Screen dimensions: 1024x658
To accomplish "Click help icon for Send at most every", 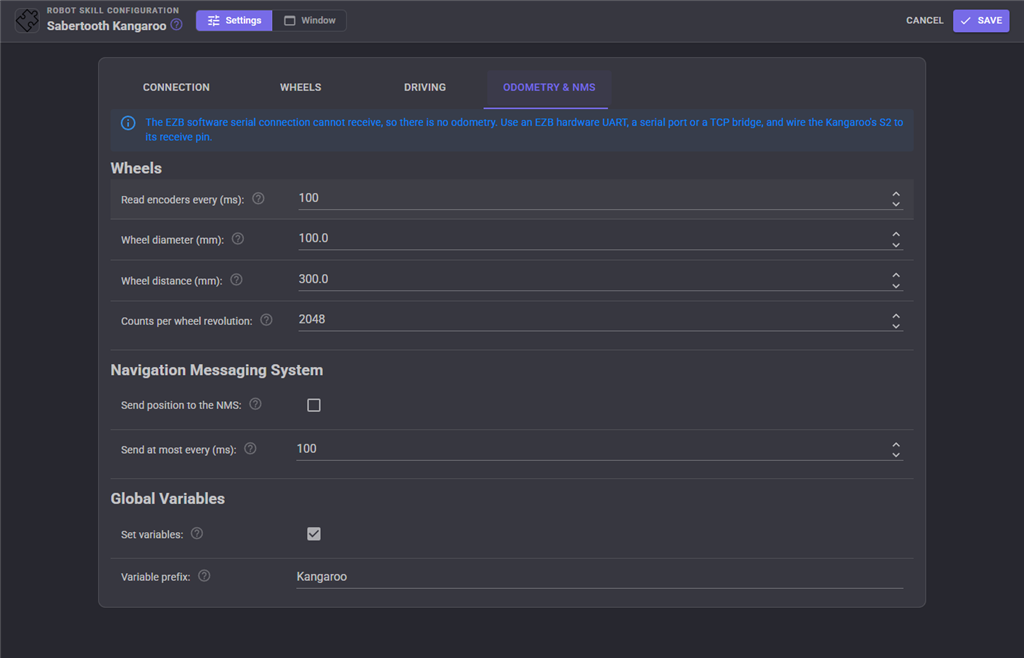I will click(250, 448).
